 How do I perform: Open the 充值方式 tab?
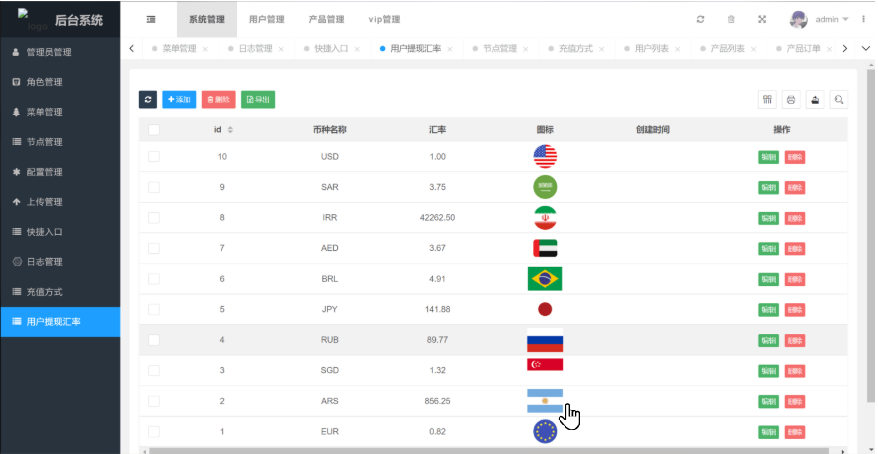click(576, 49)
